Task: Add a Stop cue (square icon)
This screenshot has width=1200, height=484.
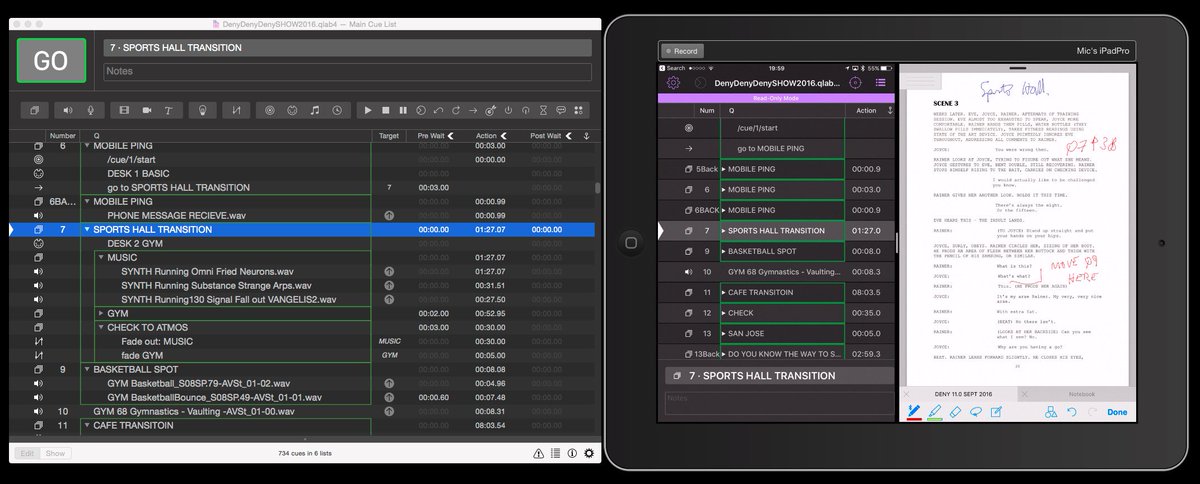Action: coord(386,110)
